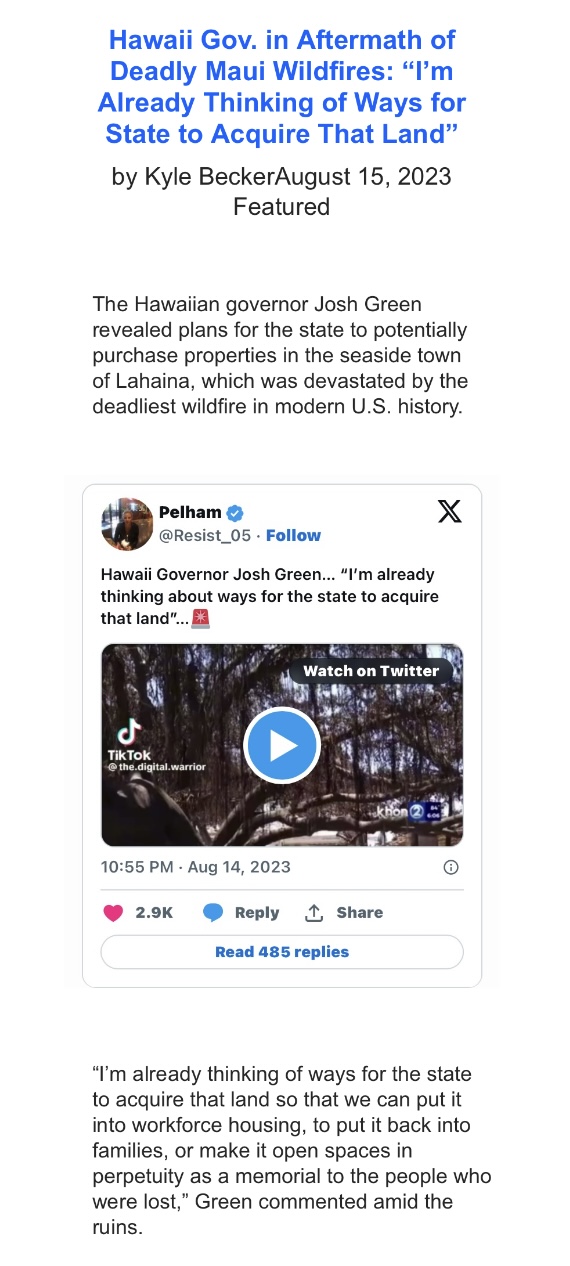Click the tweet timestamp Aug 14, 2023
This screenshot has width=570, height=1266.
tap(196, 867)
